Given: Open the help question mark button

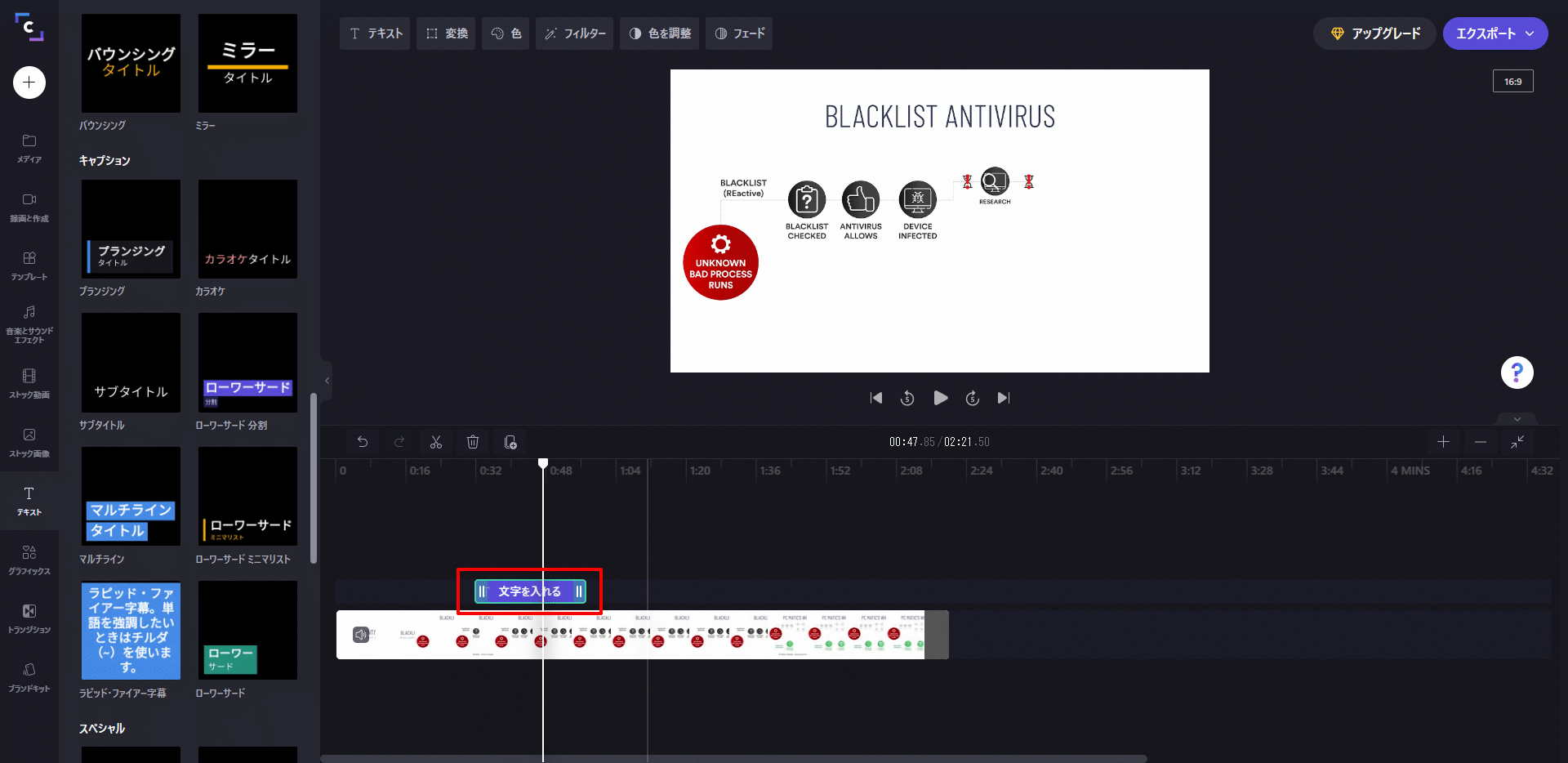Looking at the screenshot, I should [1517, 373].
